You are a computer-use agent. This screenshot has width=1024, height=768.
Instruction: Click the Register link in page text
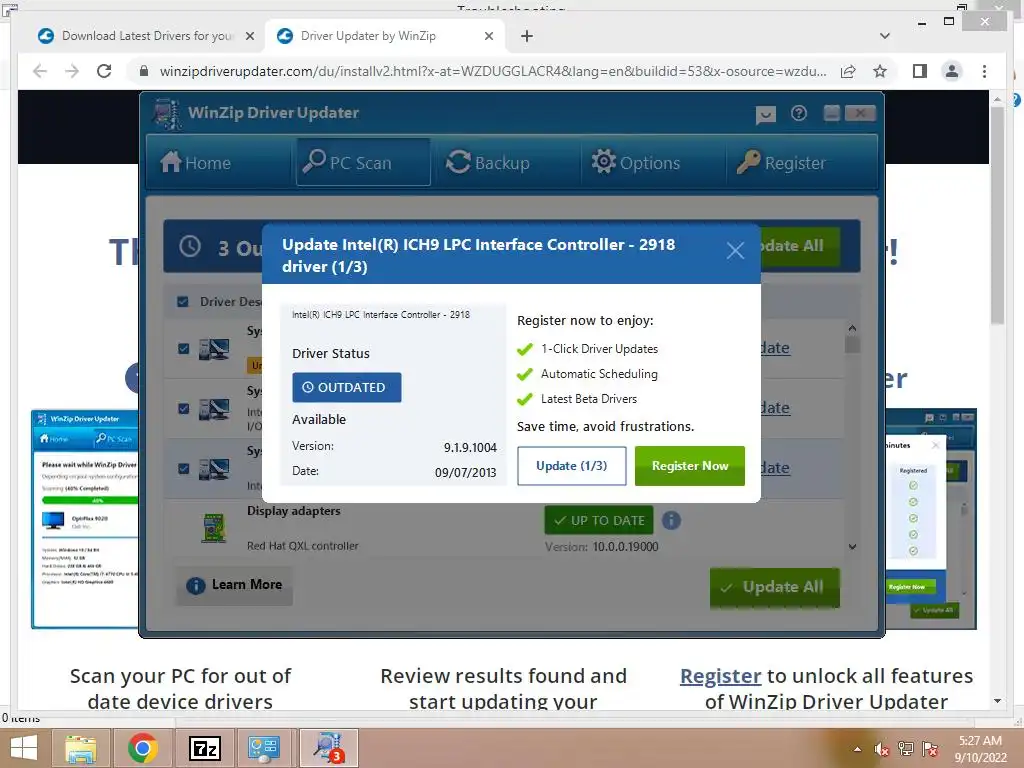[720, 676]
